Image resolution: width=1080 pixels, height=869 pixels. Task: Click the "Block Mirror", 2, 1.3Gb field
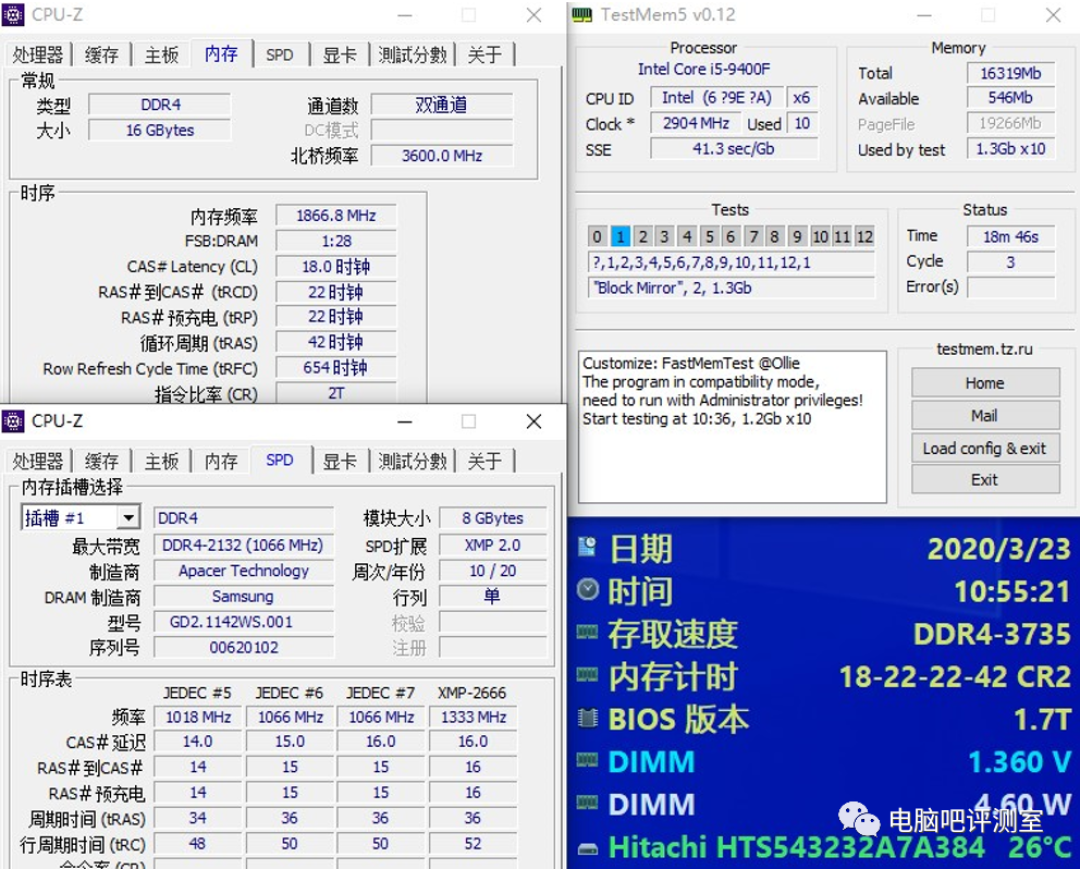click(x=731, y=288)
